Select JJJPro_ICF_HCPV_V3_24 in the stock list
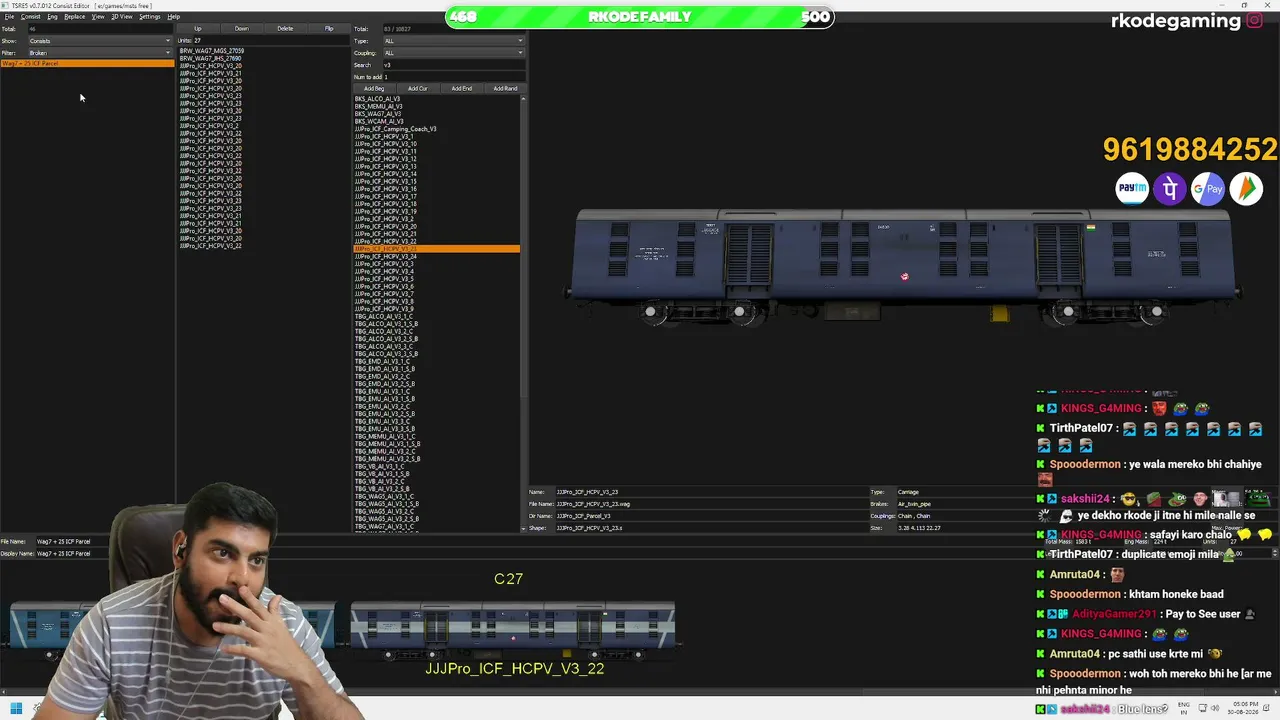Screen dimensions: 1280x720 [386, 257]
